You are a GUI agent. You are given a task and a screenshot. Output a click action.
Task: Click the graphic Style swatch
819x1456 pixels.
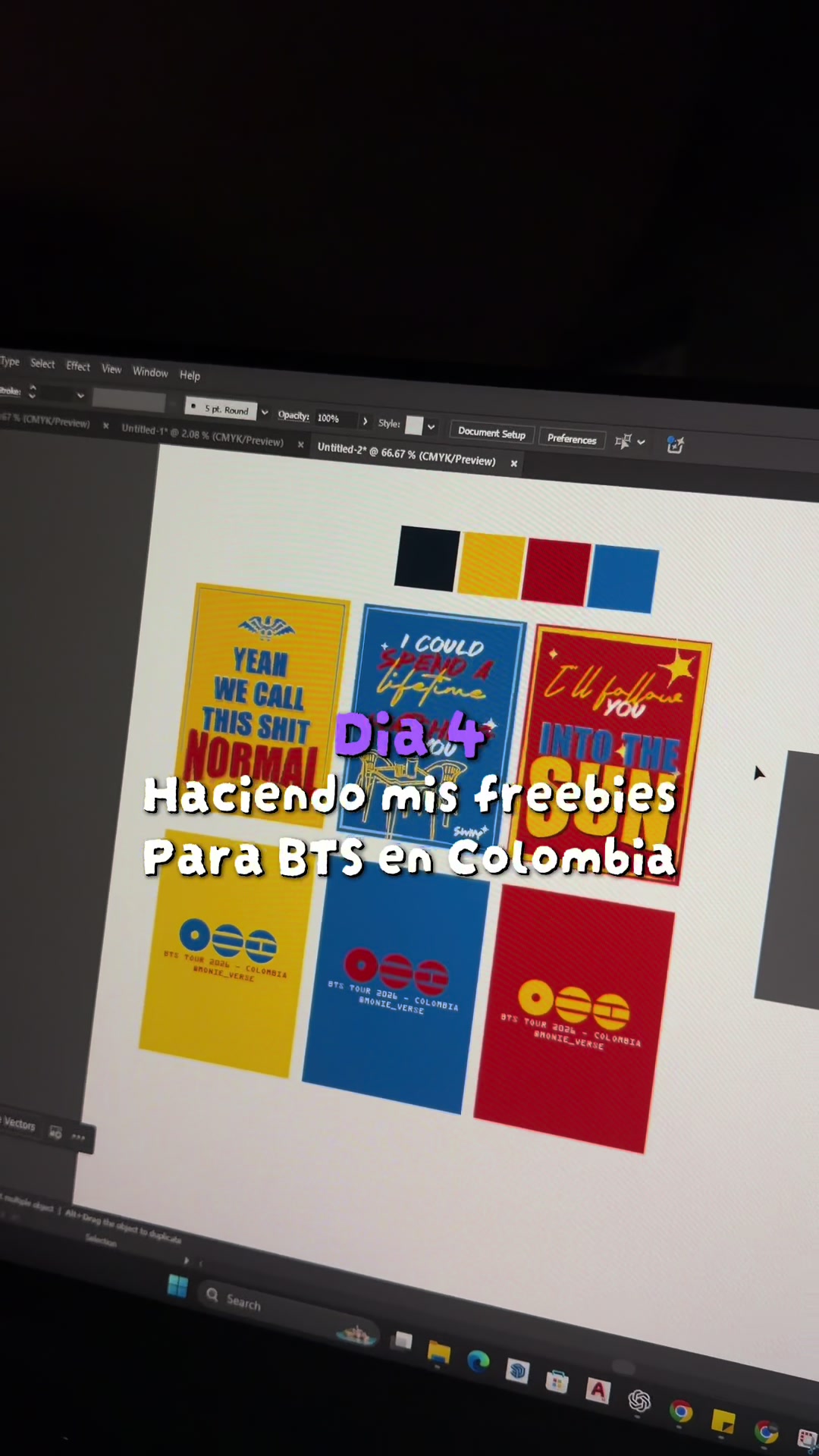pos(413,425)
